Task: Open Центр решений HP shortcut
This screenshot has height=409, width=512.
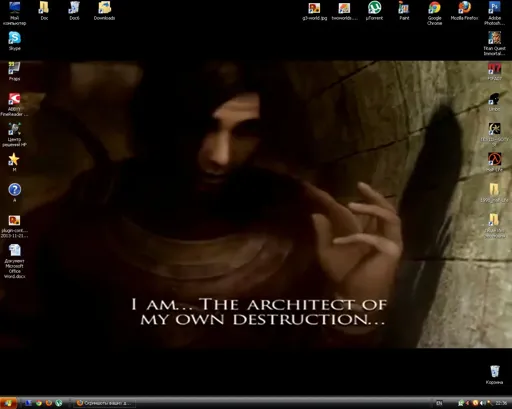Action: [x=14, y=135]
